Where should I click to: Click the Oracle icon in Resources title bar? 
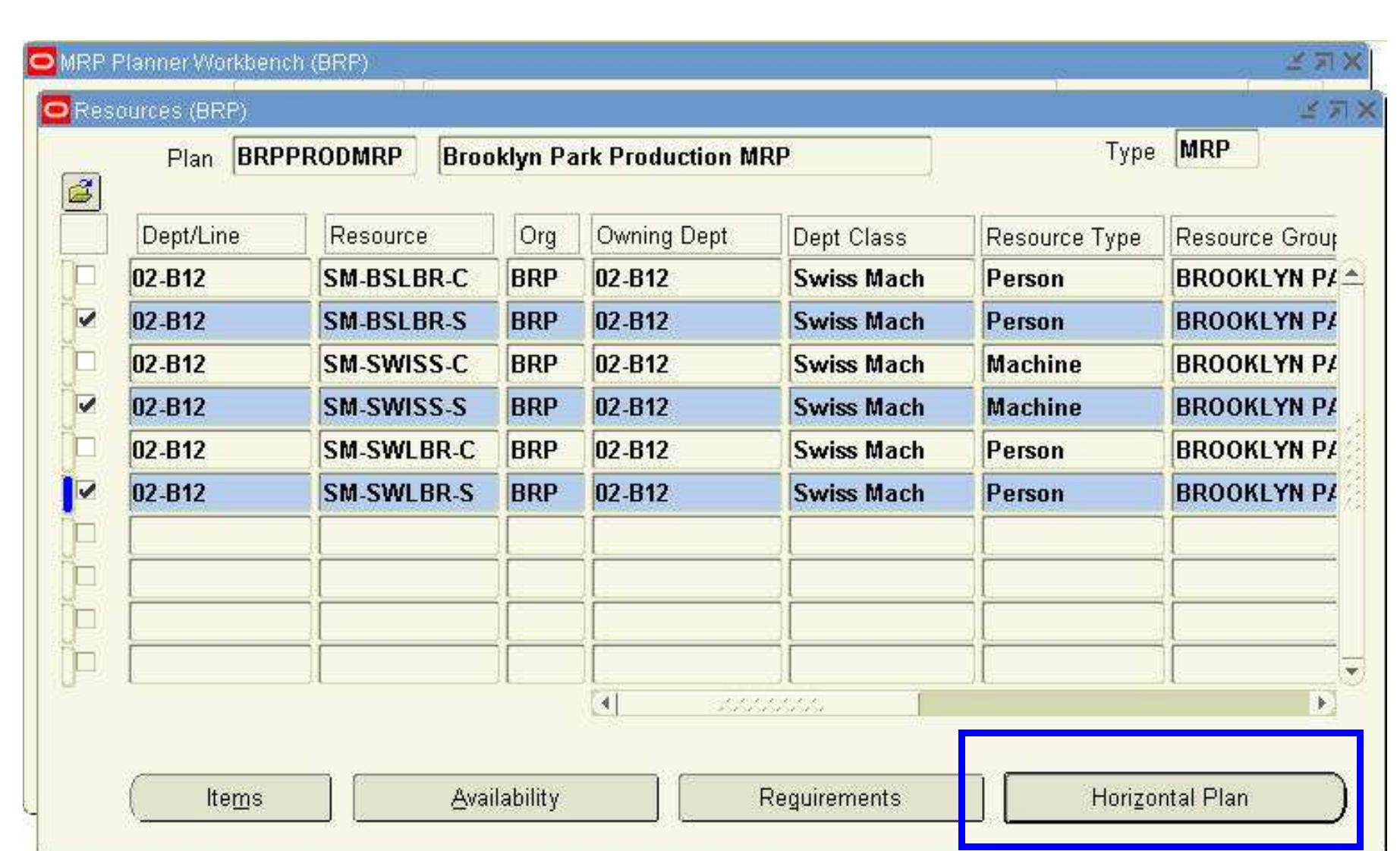(55, 111)
